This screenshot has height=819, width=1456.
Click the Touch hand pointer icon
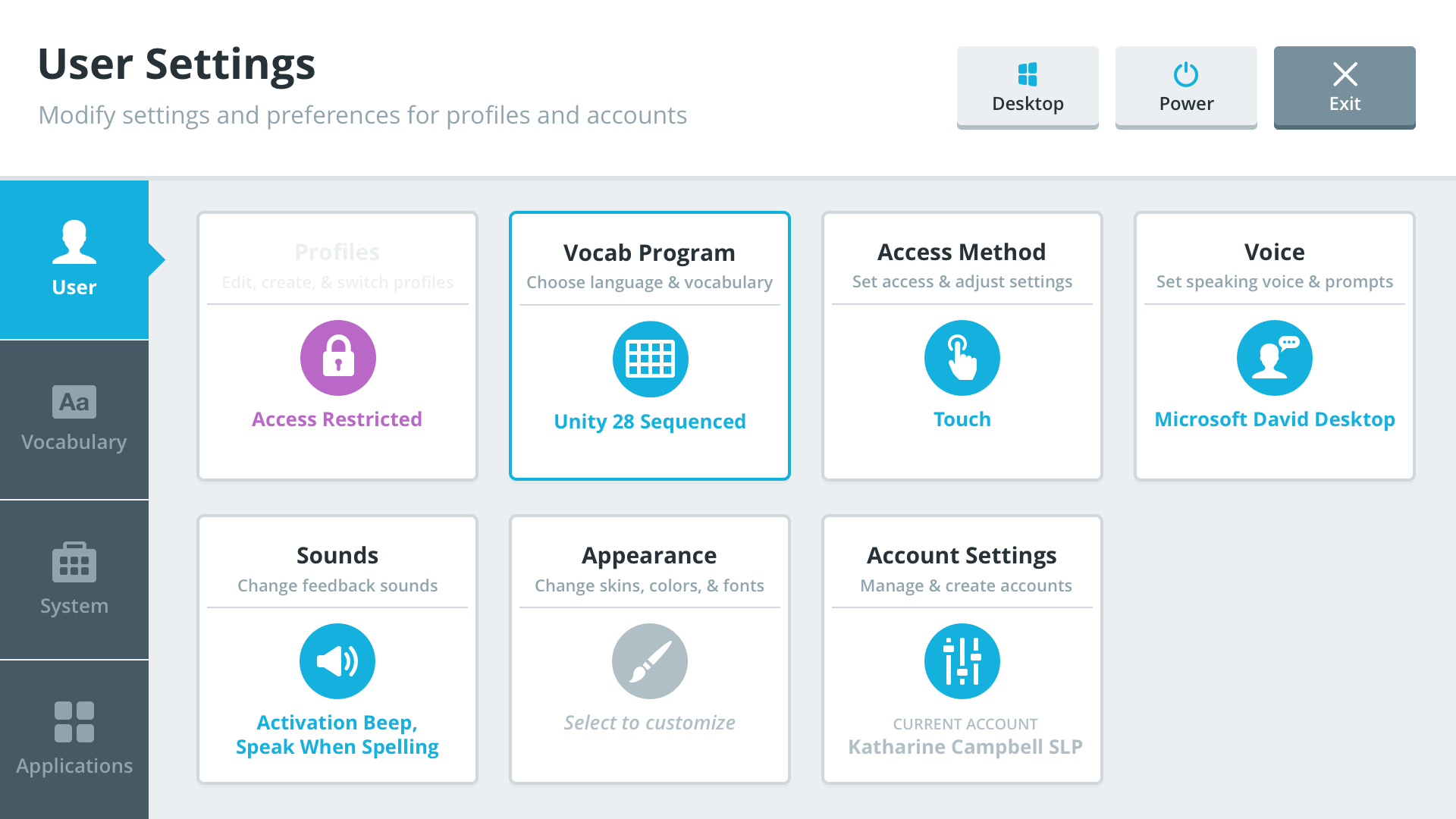point(962,358)
